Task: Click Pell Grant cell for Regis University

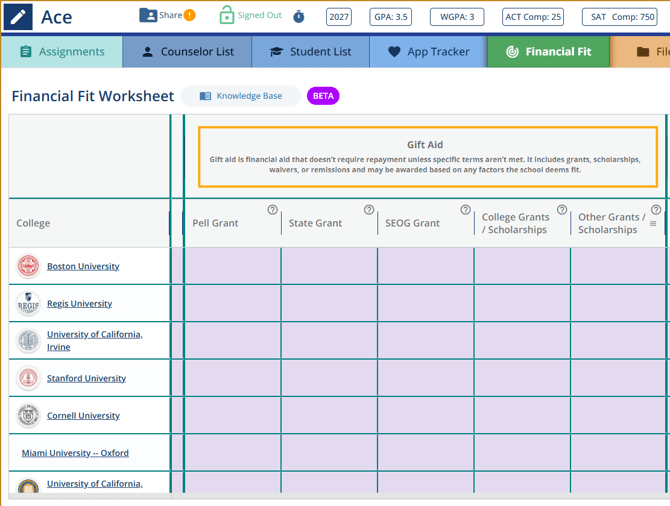Action: pyautogui.click(x=232, y=303)
